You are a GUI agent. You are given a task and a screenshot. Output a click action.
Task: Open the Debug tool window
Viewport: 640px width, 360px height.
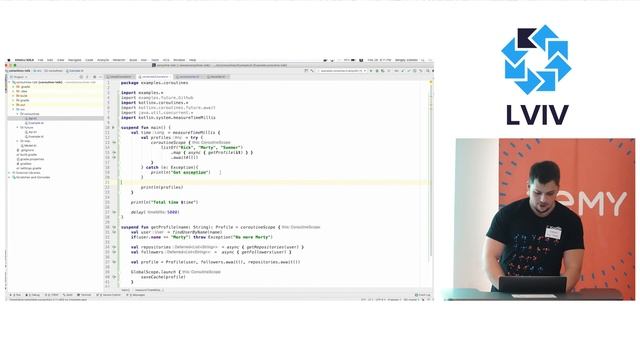(33, 295)
